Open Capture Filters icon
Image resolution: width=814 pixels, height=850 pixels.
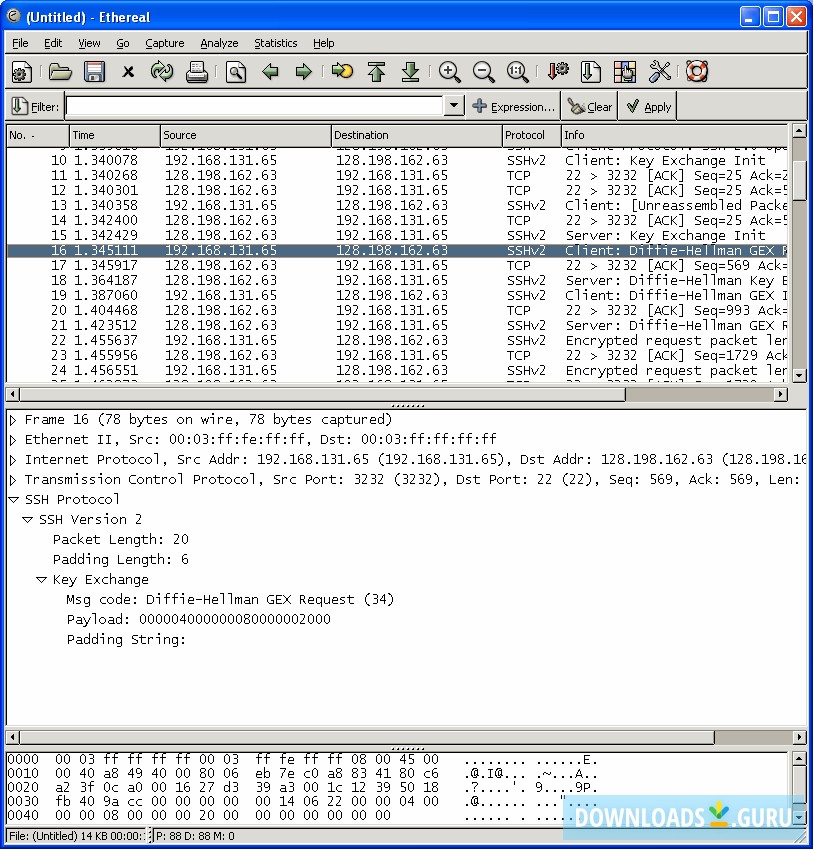[x=558, y=72]
